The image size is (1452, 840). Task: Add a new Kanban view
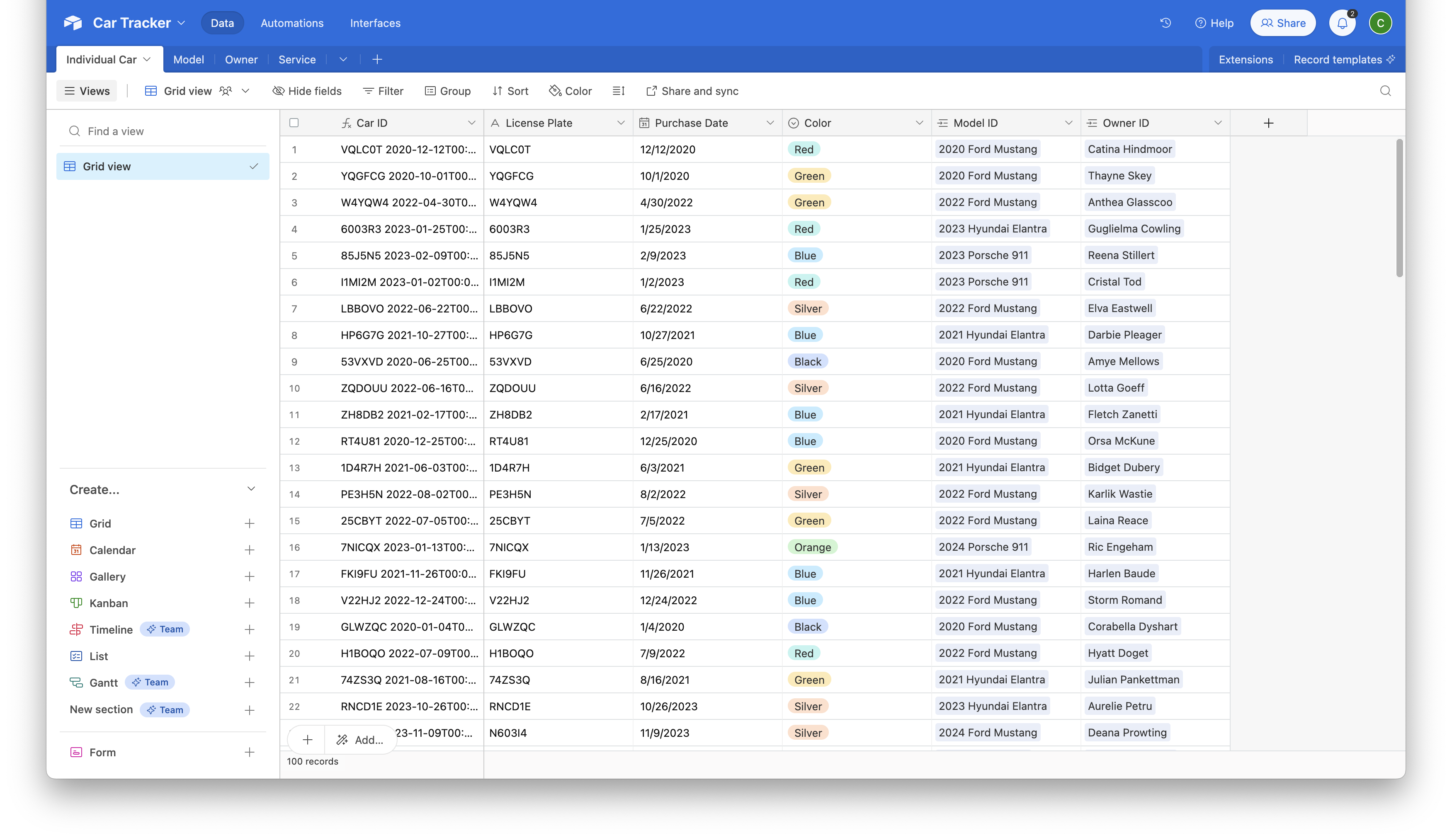pyautogui.click(x=250, y=603)
